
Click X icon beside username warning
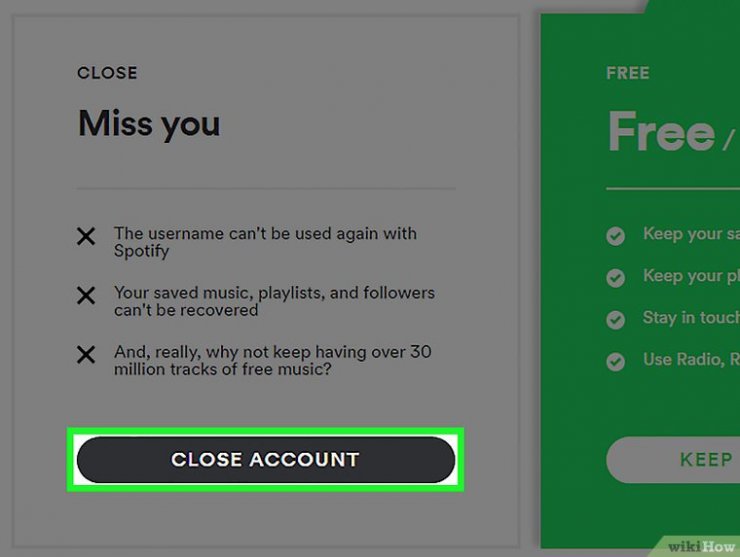click(x=86, y=236)
